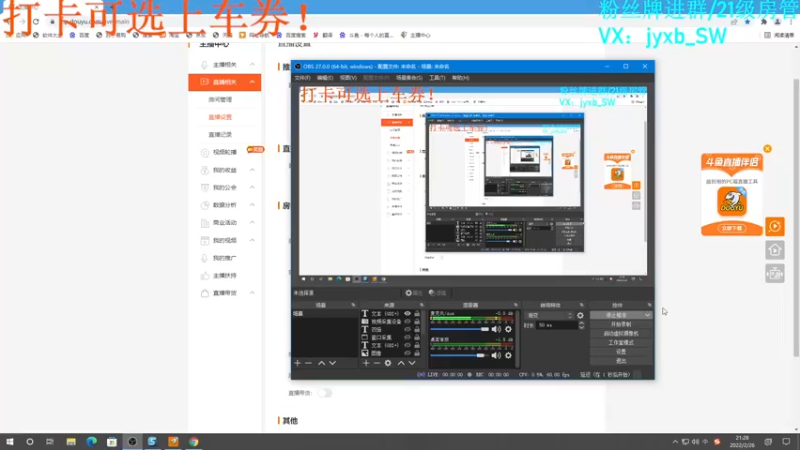Toggle the lock on 视频采集设备 source
The width and height of the screenshot is (800, 450).
417,322
